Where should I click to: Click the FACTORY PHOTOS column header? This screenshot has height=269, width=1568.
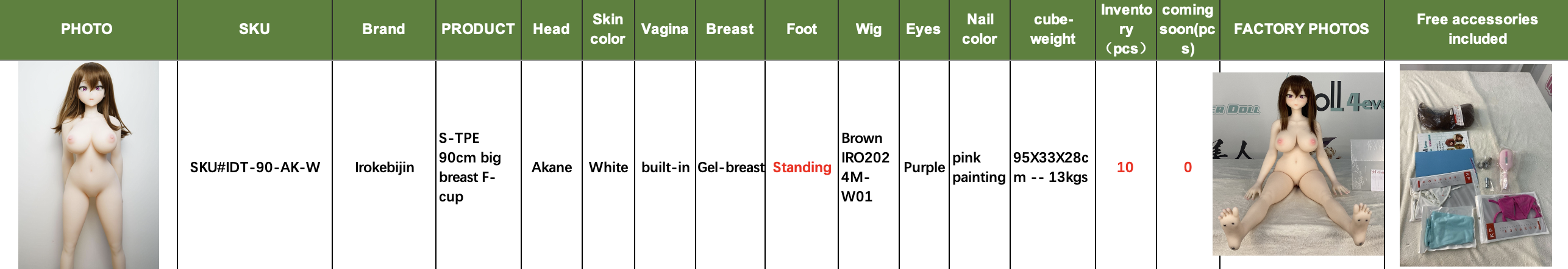pyautogui.click(x=1301, y=29)
